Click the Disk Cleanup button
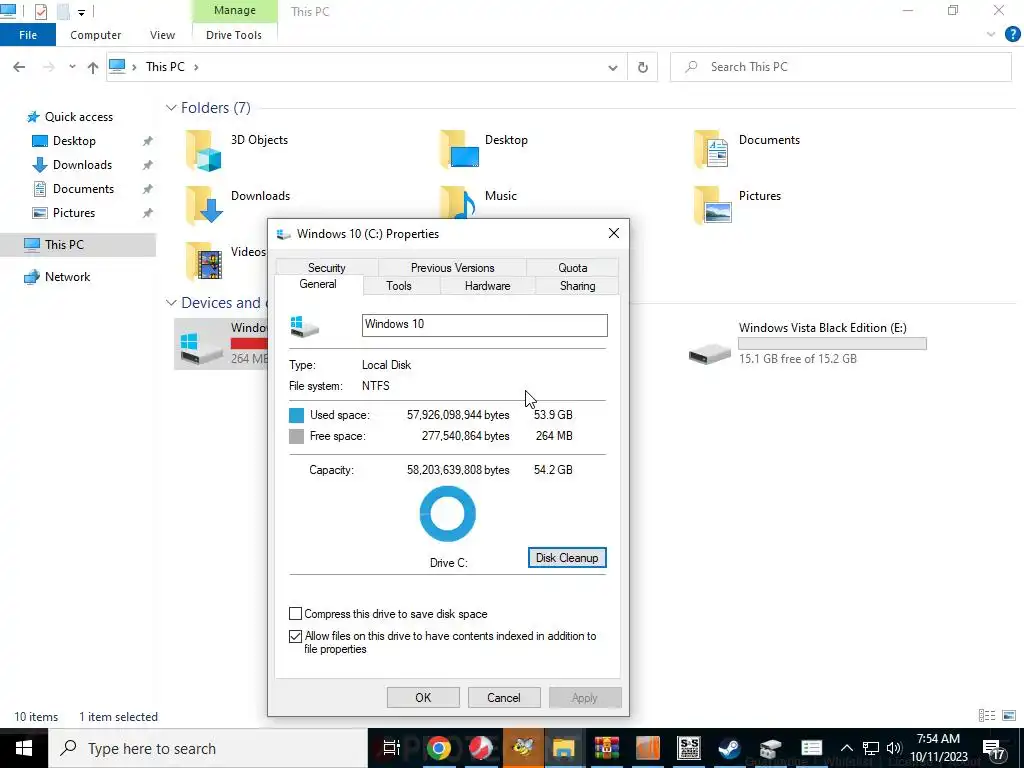This screenshot has height=768, width=1024. (x=567, y=558)
